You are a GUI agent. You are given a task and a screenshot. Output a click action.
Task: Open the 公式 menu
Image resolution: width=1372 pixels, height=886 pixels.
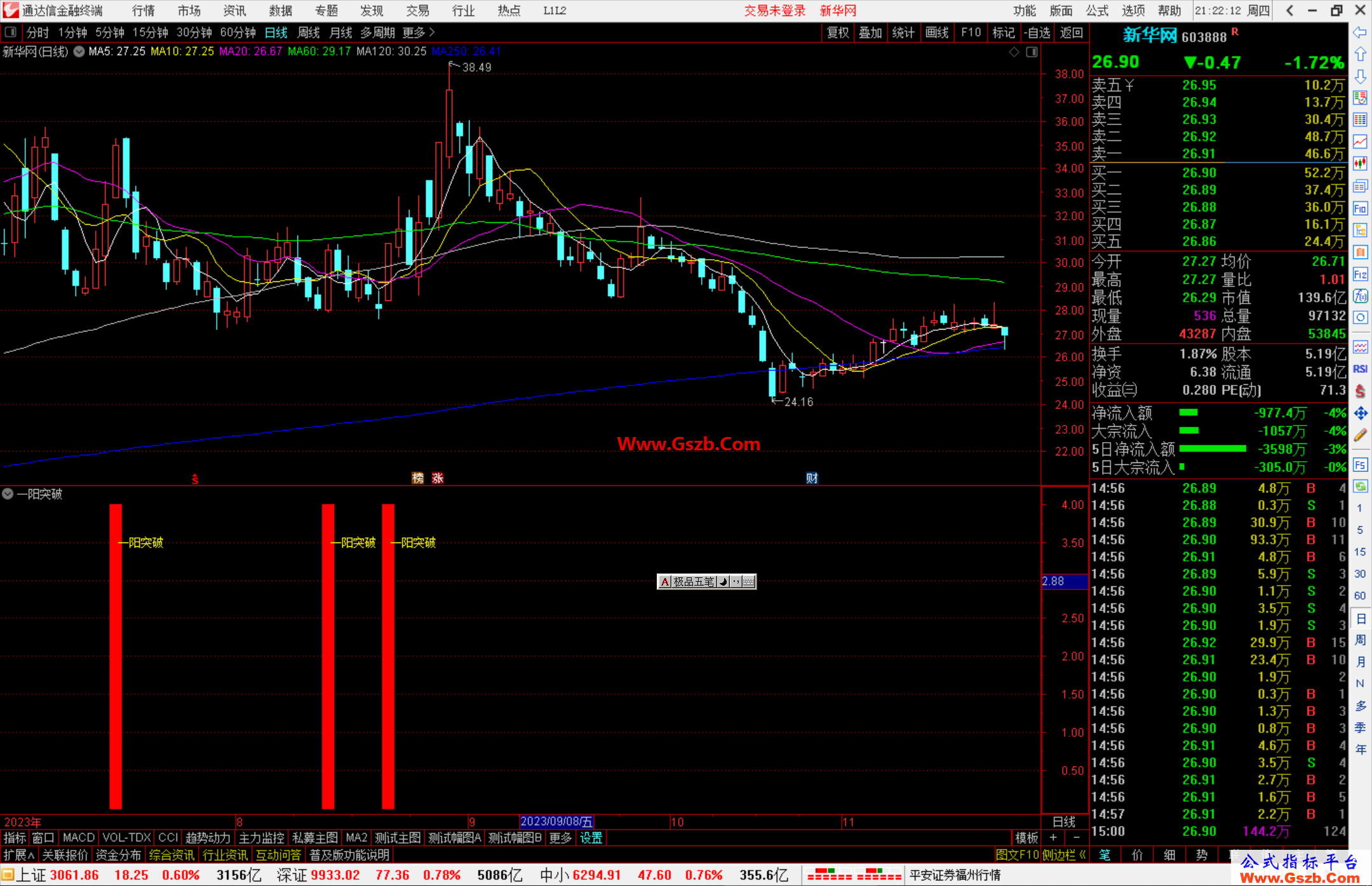pos(1097,10)
